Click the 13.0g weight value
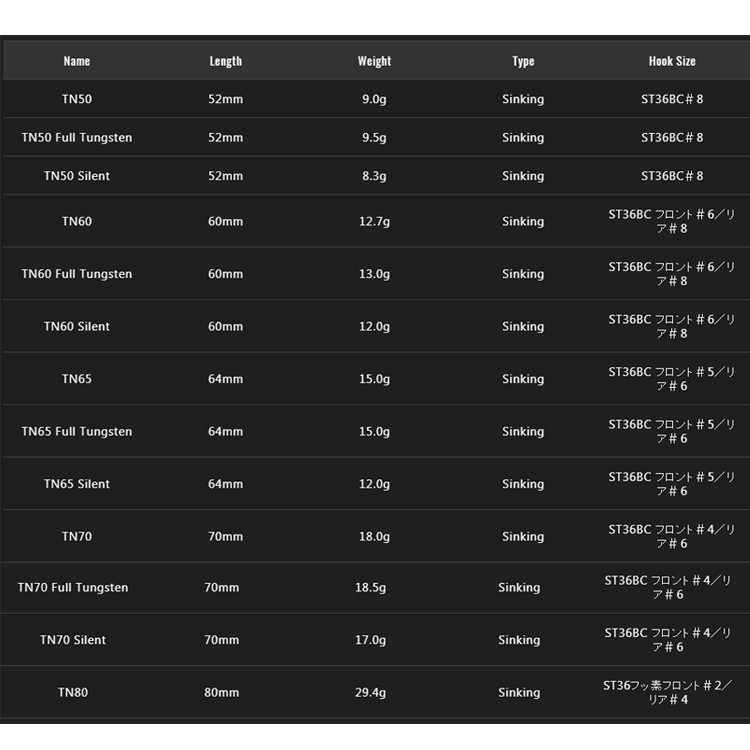 [x=374, y=274]
